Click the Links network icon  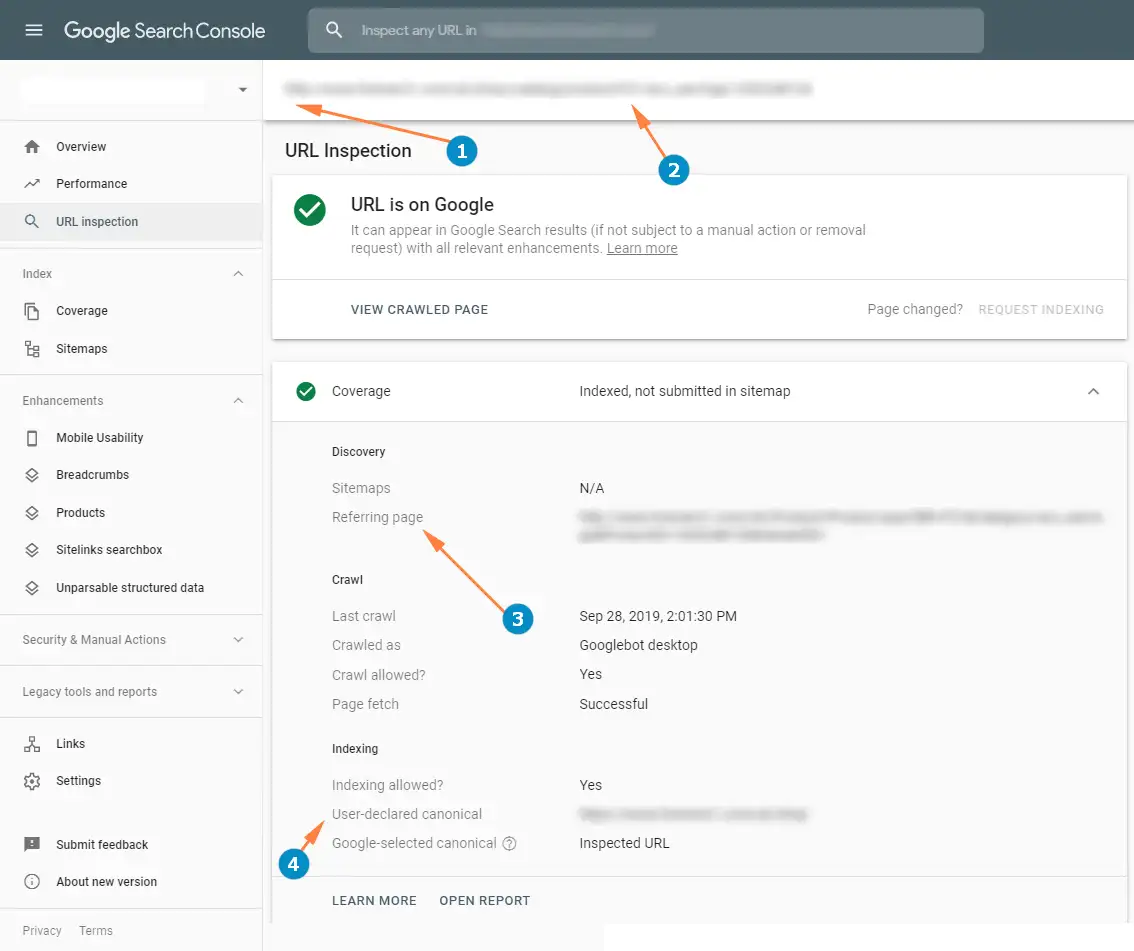click(x=32, y=744)
